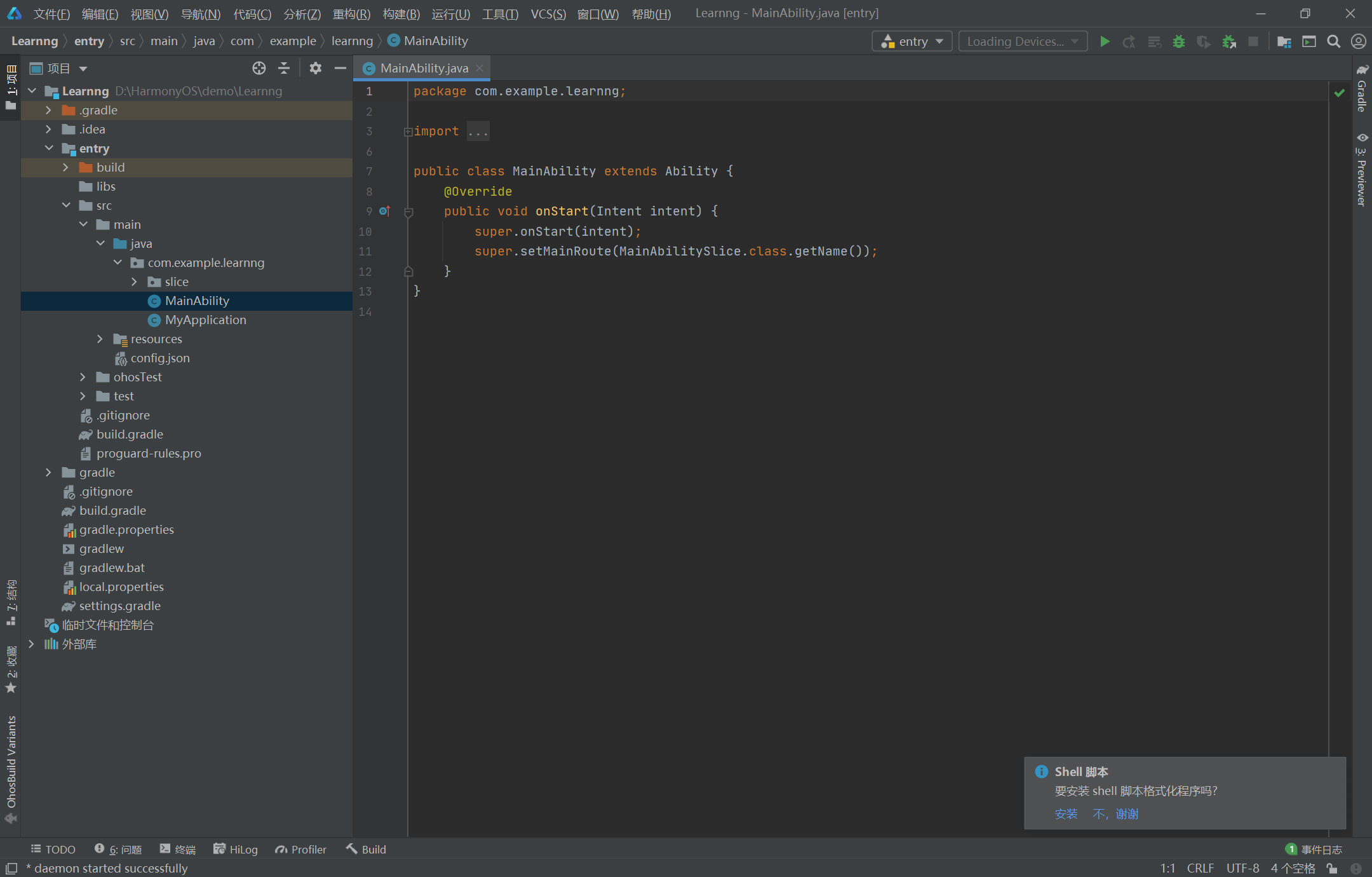This screenshot has width=1372, height=877.
Task: Open the Build tool window
Action: coord(366,849)
